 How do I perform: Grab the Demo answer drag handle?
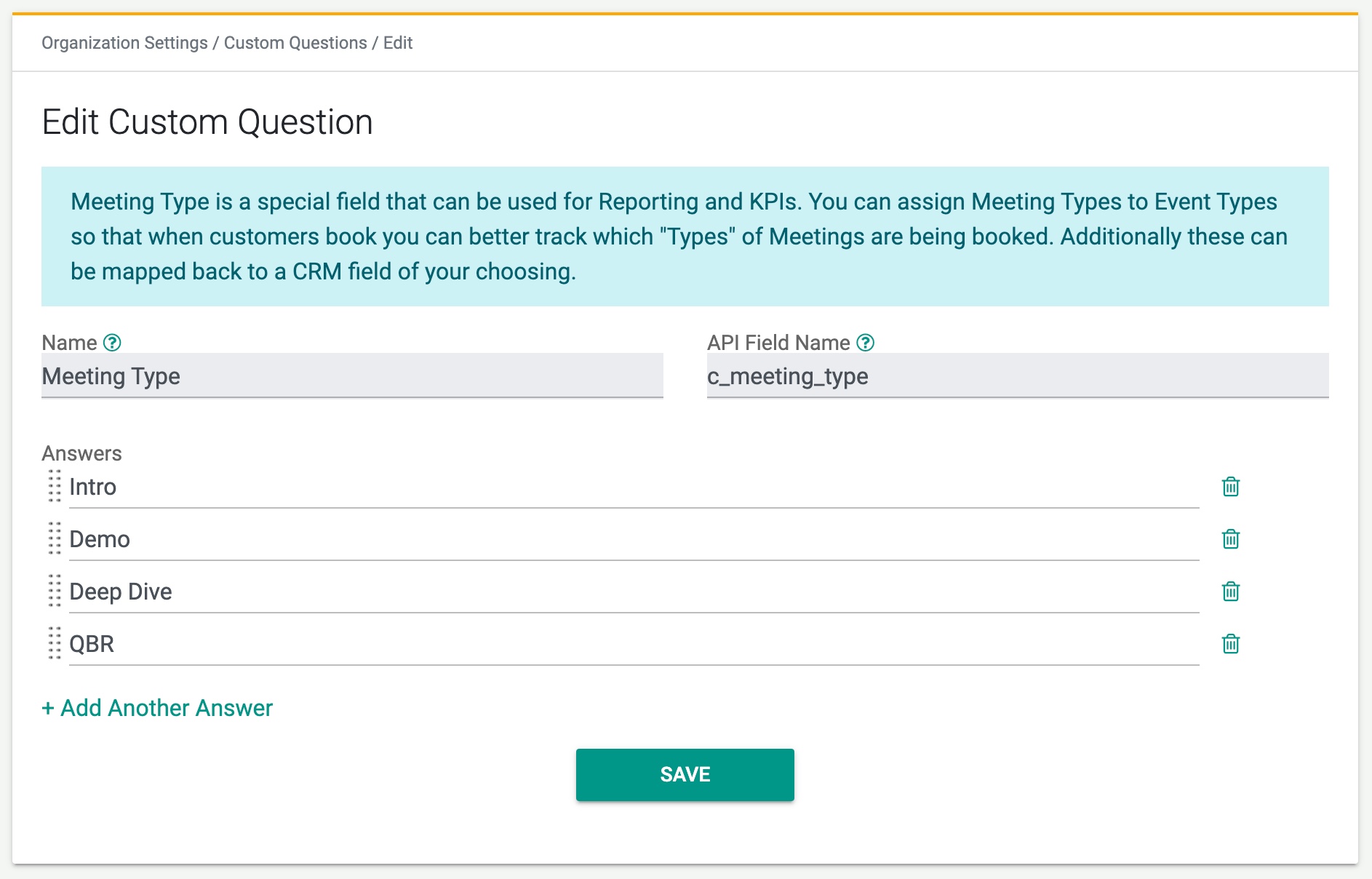[53, 539]
